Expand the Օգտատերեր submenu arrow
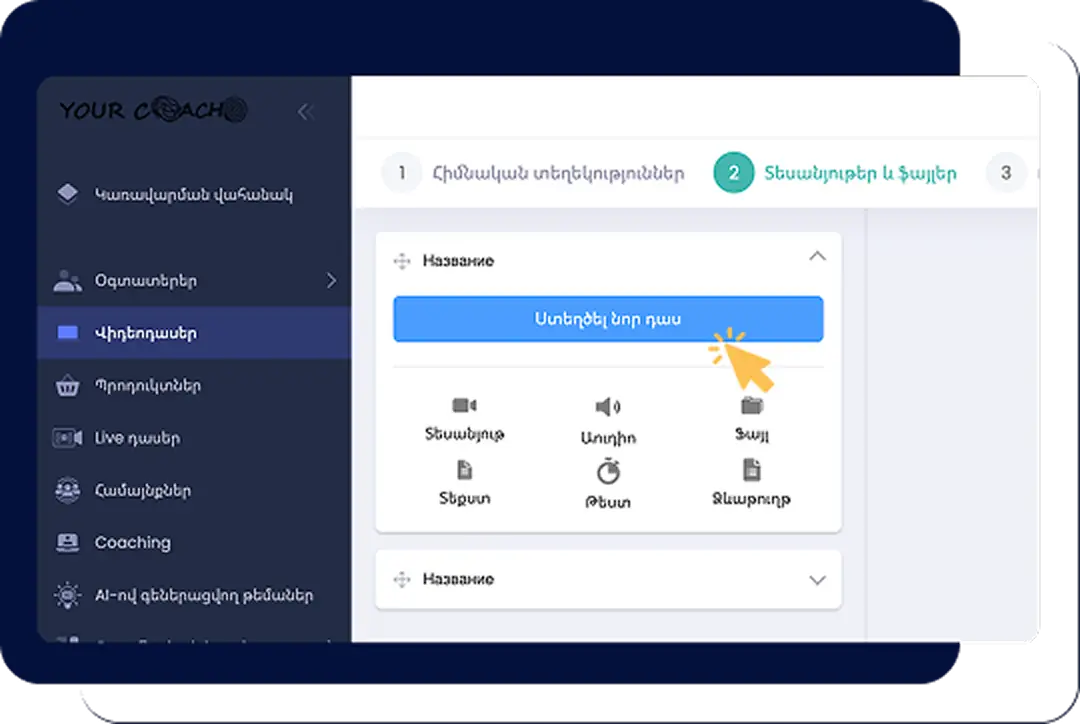This screenshot has width=1080, height=724. (332, 280)
